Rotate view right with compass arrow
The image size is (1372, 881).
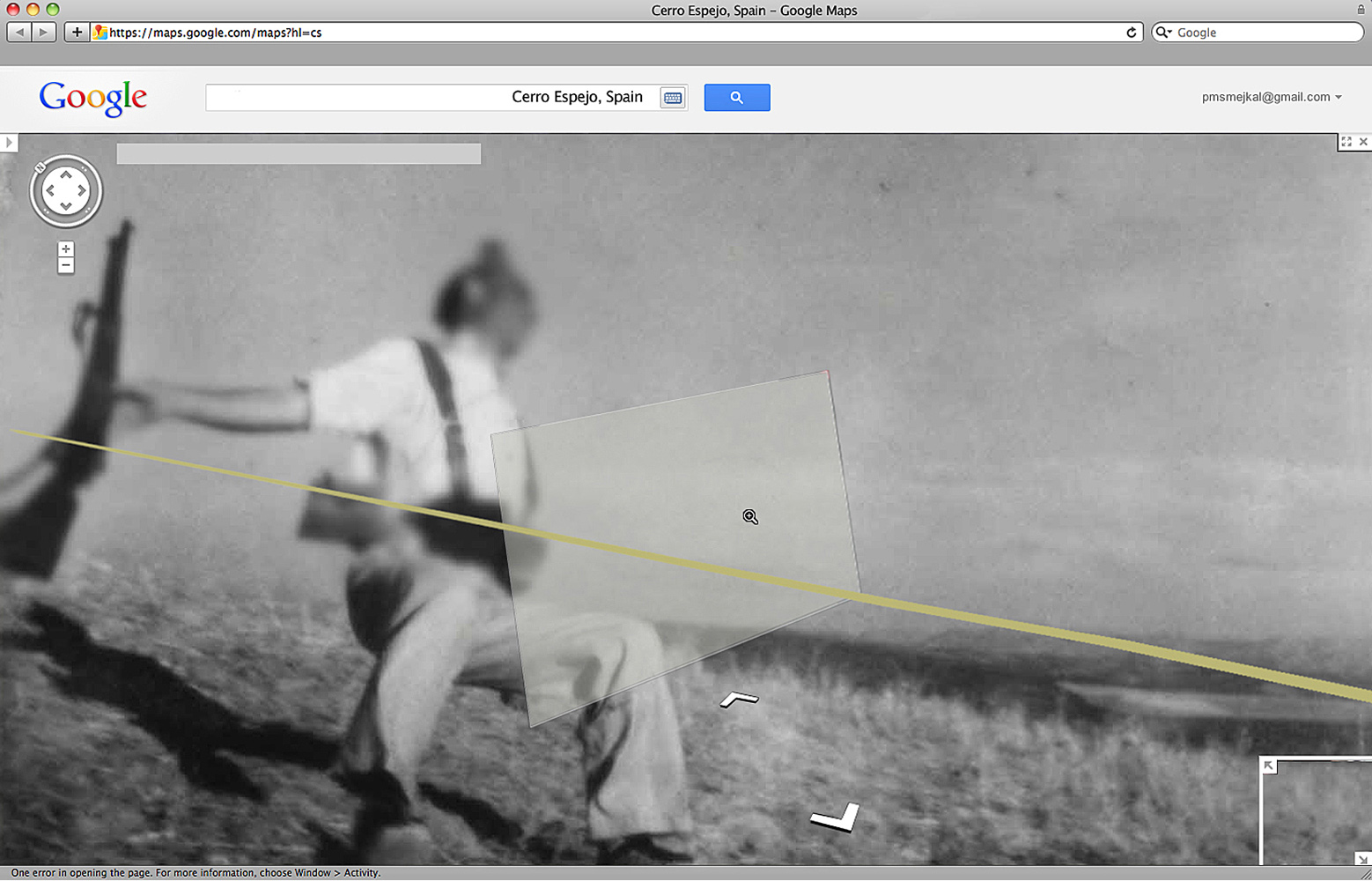point(82,190)
